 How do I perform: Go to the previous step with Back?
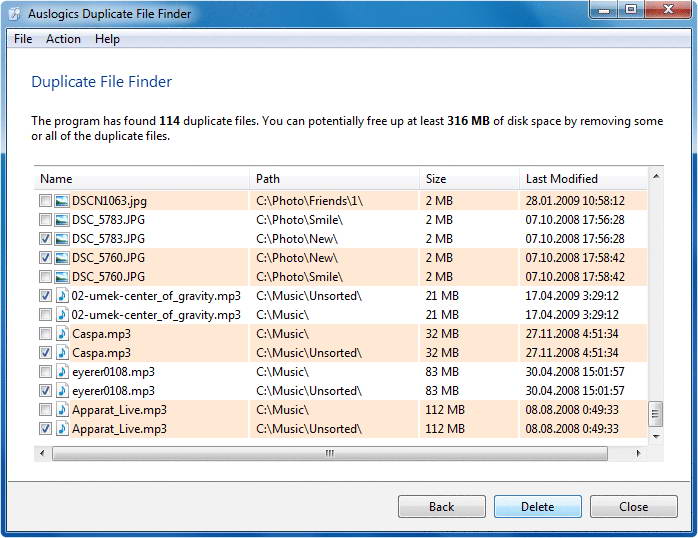pos(441,506)
